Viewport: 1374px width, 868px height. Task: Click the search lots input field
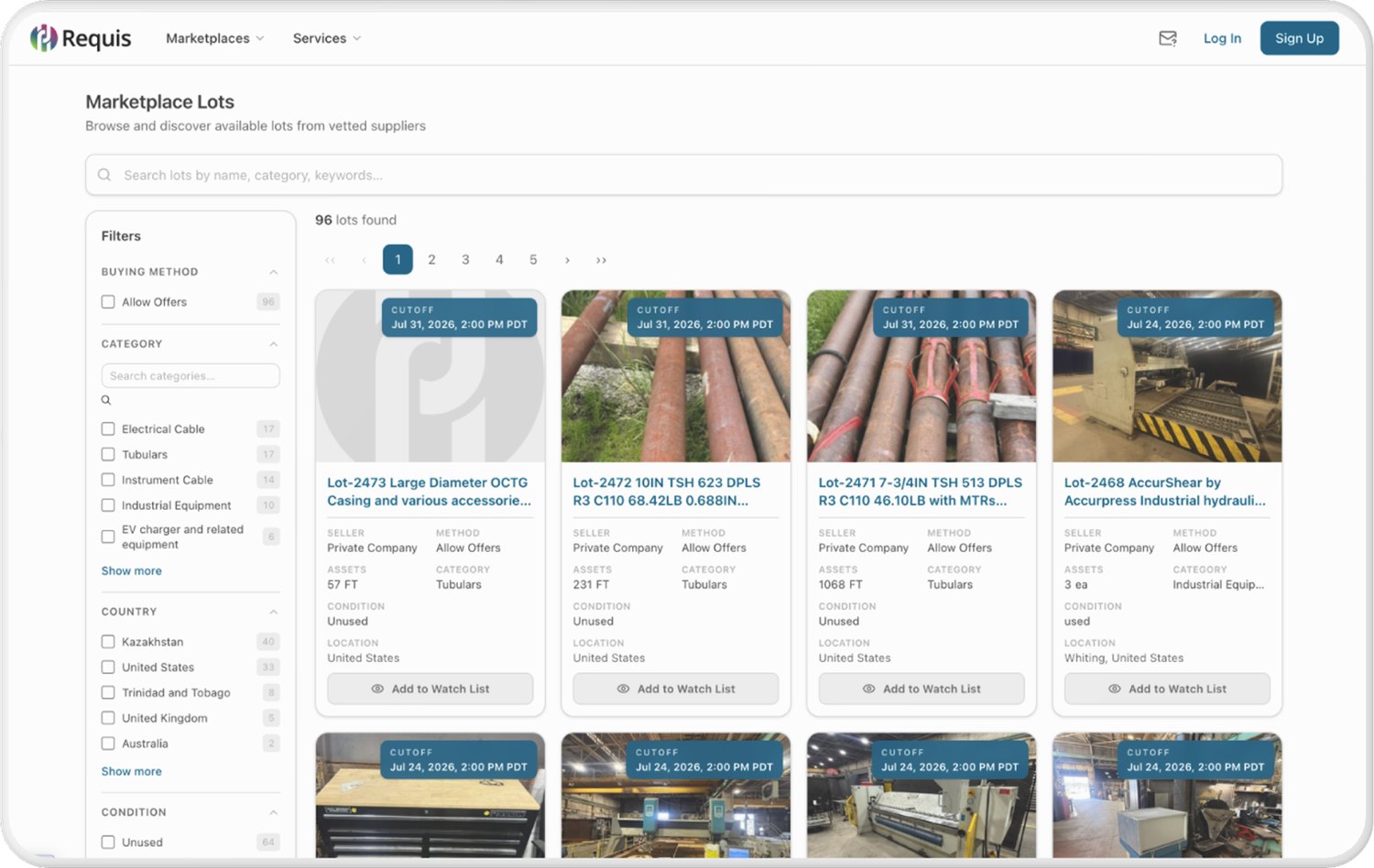(683, 175)
